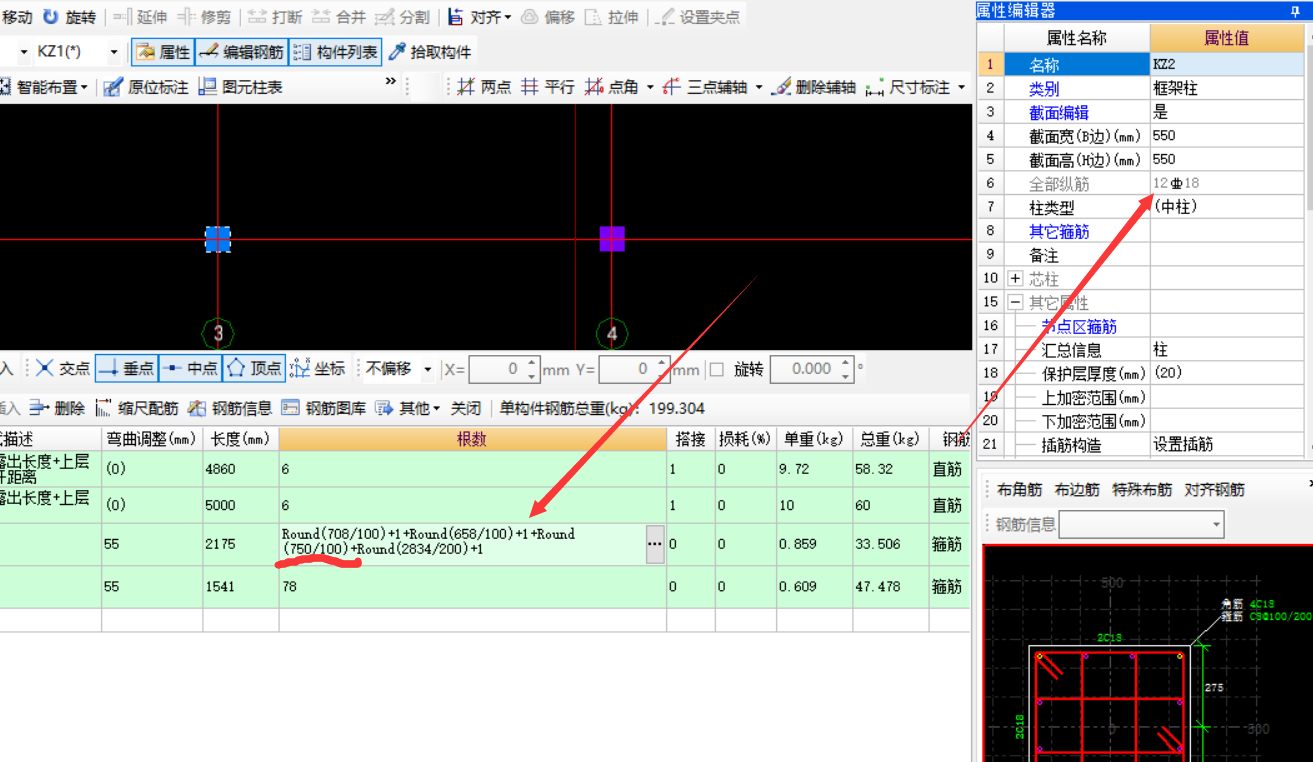
Task: Select the purple column at axis 4
Action: (612, 239)
